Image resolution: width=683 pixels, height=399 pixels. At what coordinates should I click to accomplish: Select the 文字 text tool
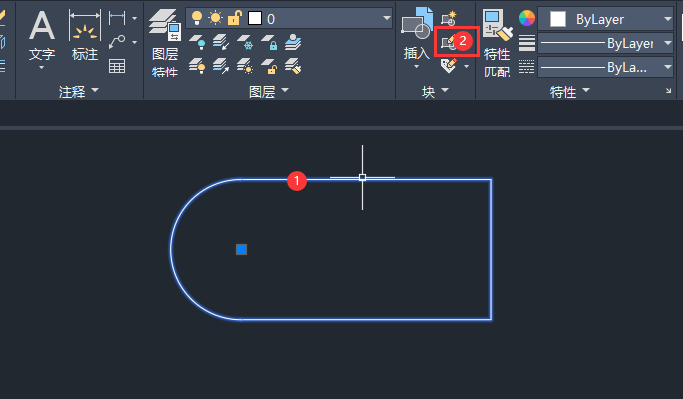coord(42,37)
